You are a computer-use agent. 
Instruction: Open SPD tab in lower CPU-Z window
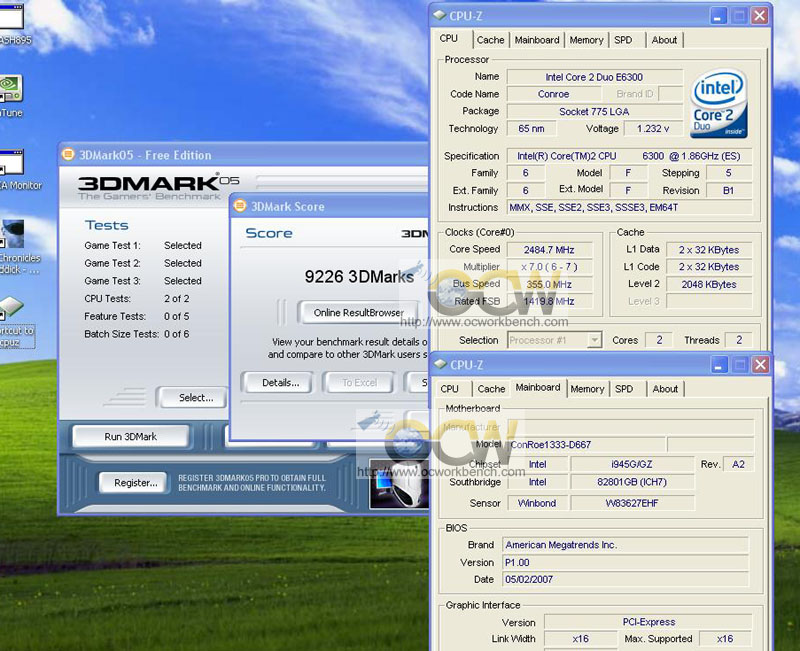624,389
